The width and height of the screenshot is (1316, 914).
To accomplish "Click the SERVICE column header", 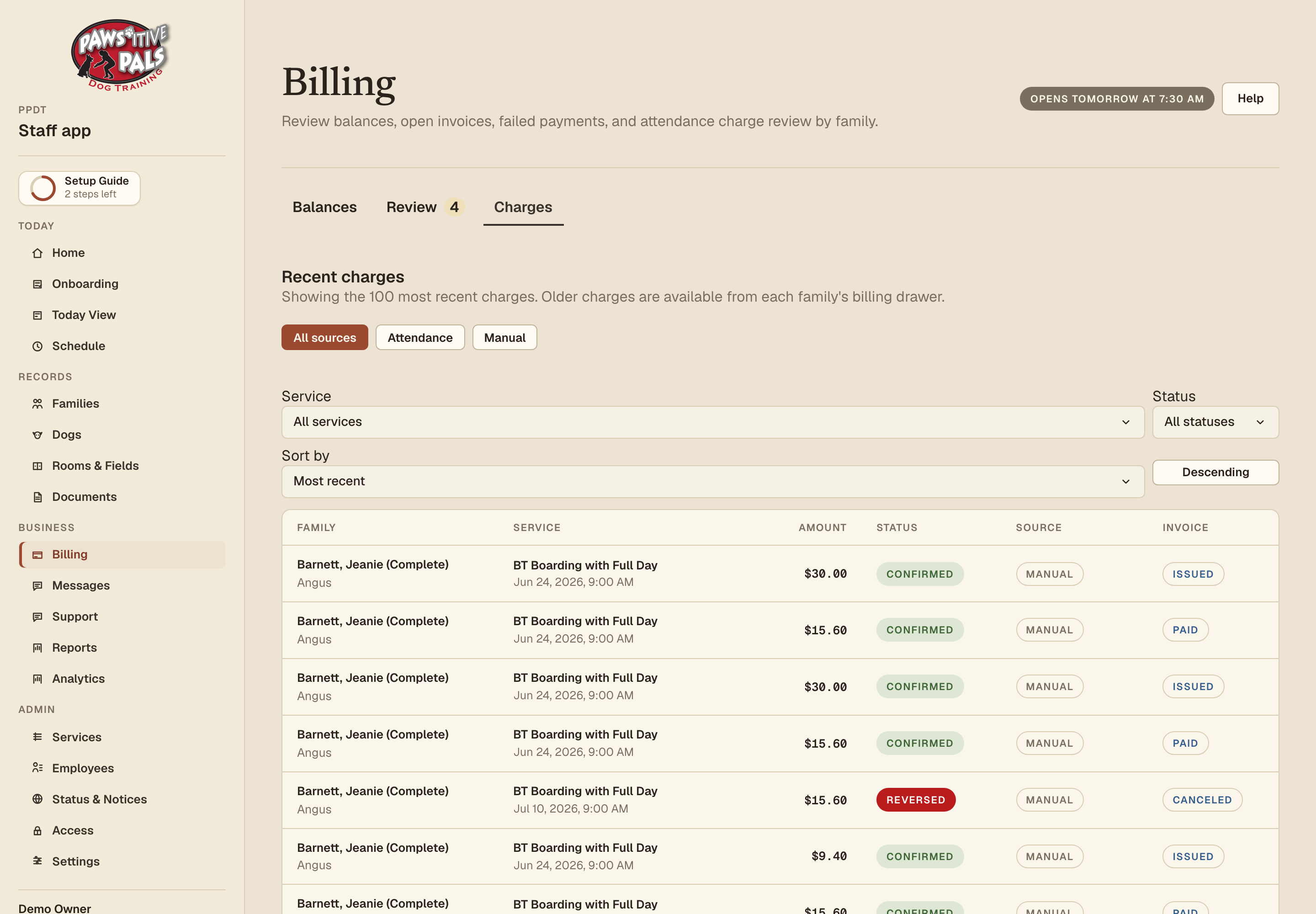I will pos(536,527).
